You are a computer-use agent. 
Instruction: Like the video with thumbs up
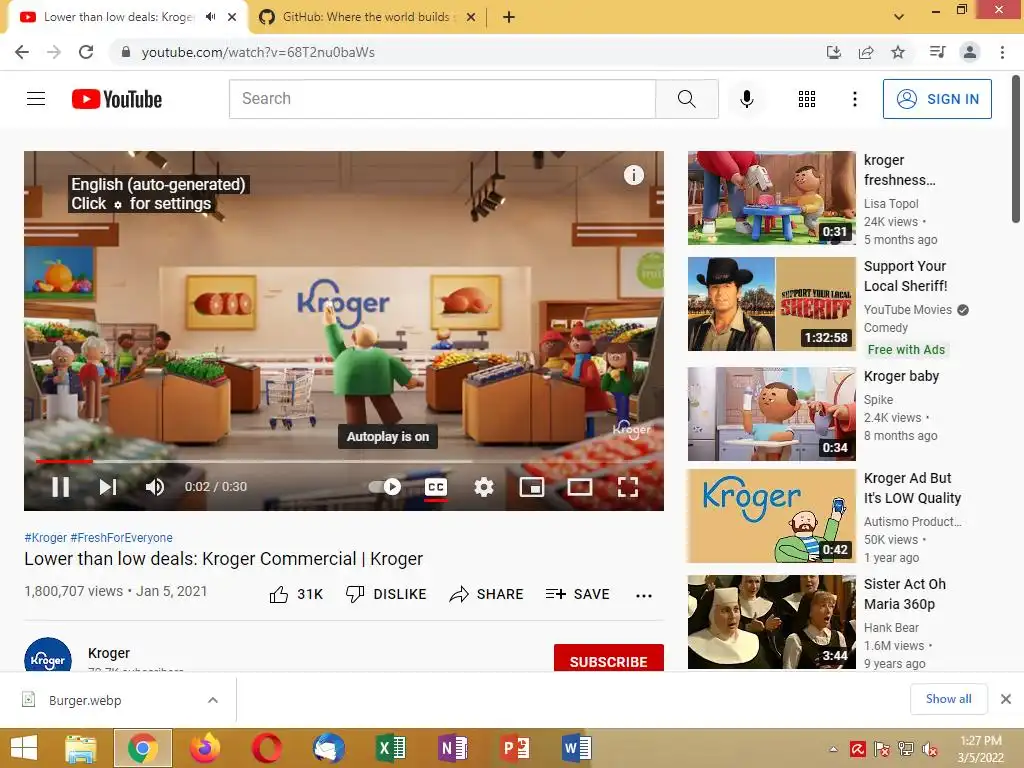pyautogui.click(x=296, y=594)
